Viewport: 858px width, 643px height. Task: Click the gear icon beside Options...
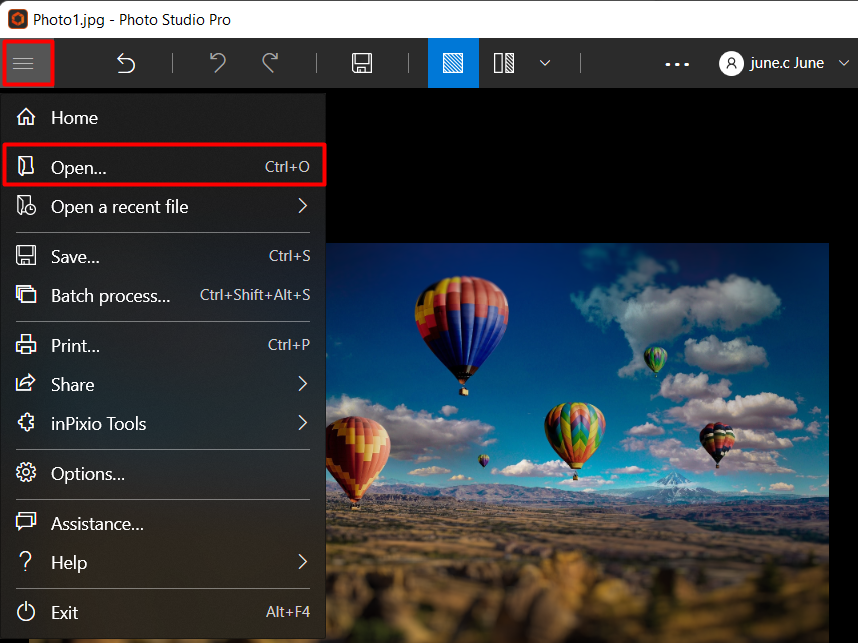(x=26, y=472)
